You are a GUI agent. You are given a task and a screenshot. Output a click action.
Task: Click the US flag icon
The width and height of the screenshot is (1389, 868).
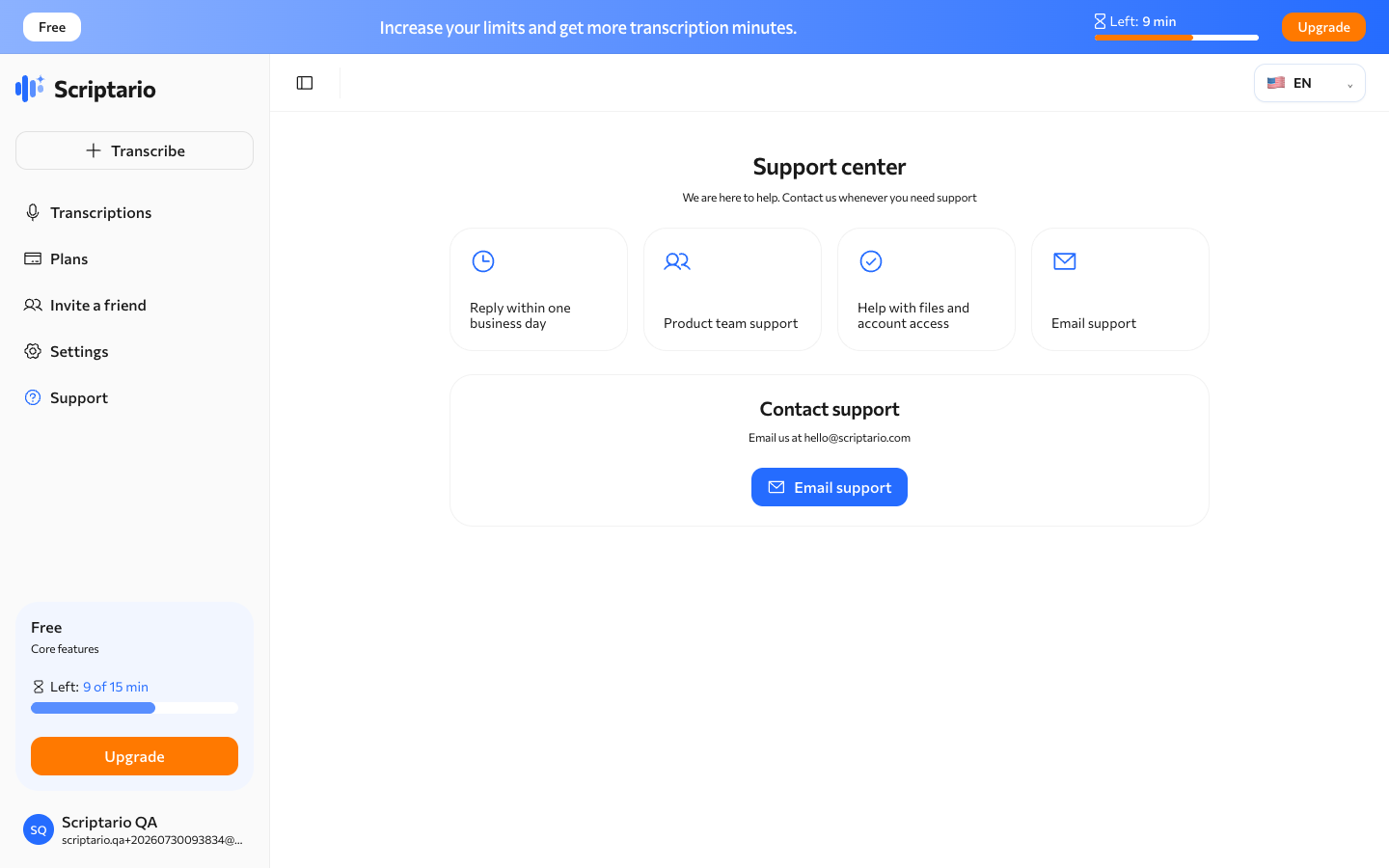(x=1276, y=83)
